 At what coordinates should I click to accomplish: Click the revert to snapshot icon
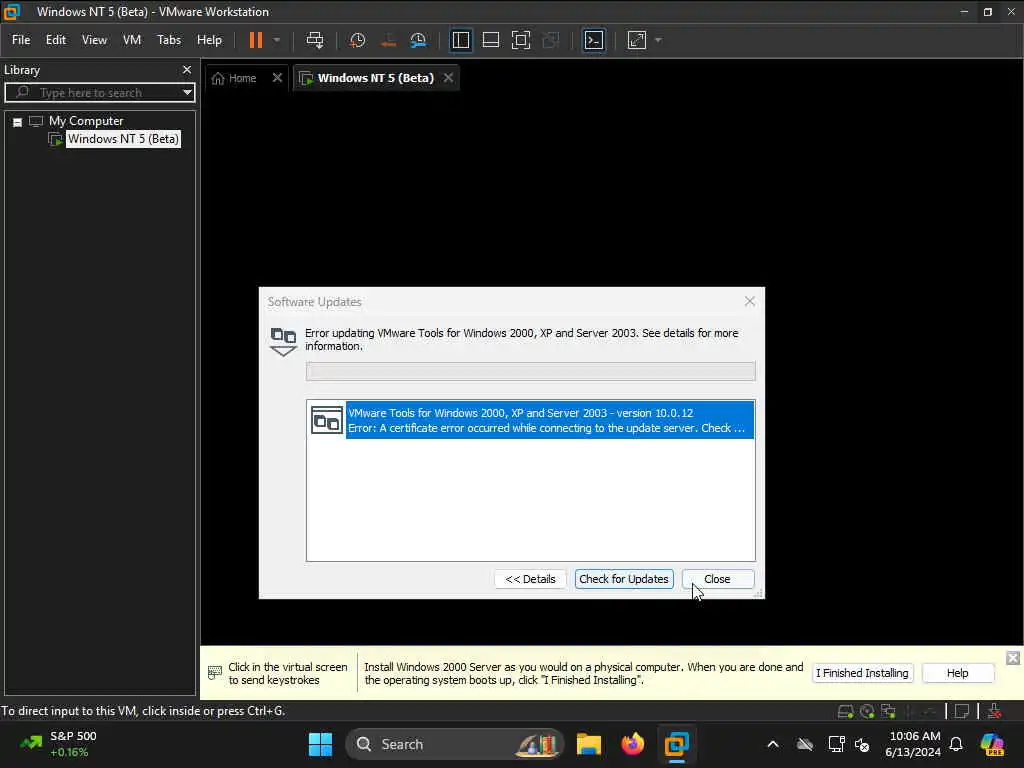tap(388, 40)
